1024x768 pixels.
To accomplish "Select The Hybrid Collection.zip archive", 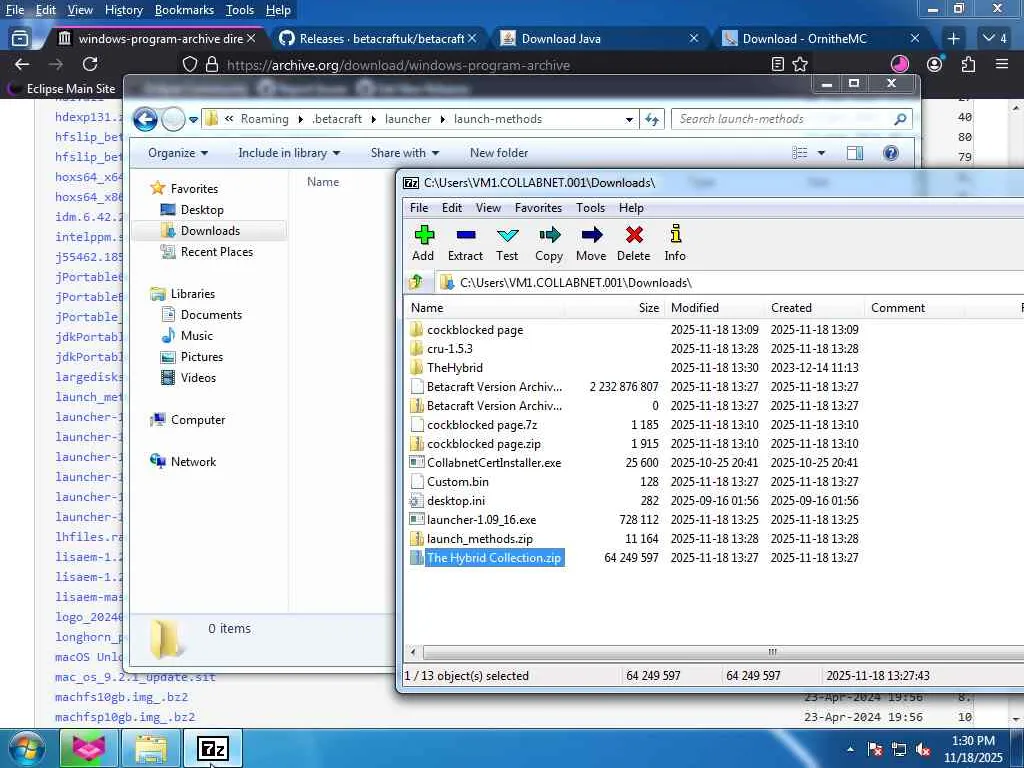I will 494,558.
